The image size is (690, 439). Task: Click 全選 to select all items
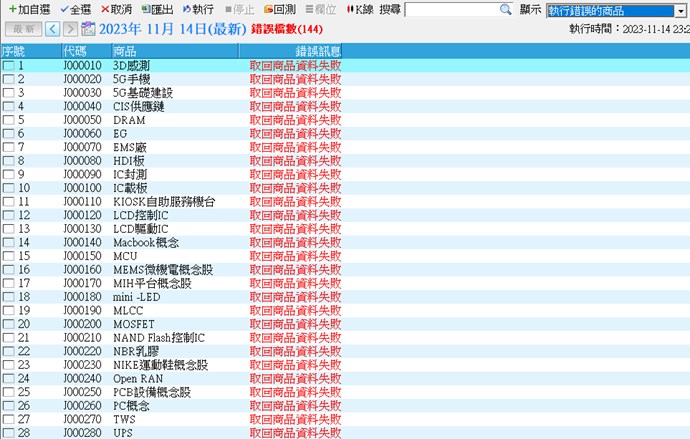click(64, 9)
